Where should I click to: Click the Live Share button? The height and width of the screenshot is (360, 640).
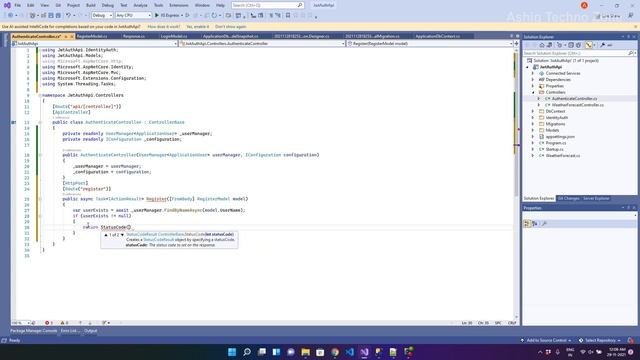pyautogui.click(x=608, y=16)
